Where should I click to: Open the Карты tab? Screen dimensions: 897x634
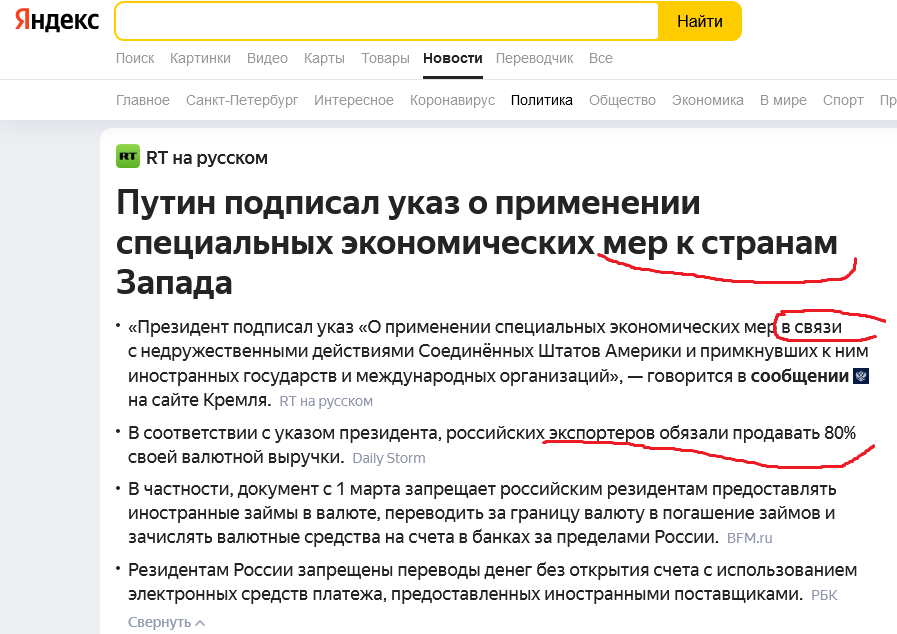pos(324,58)
